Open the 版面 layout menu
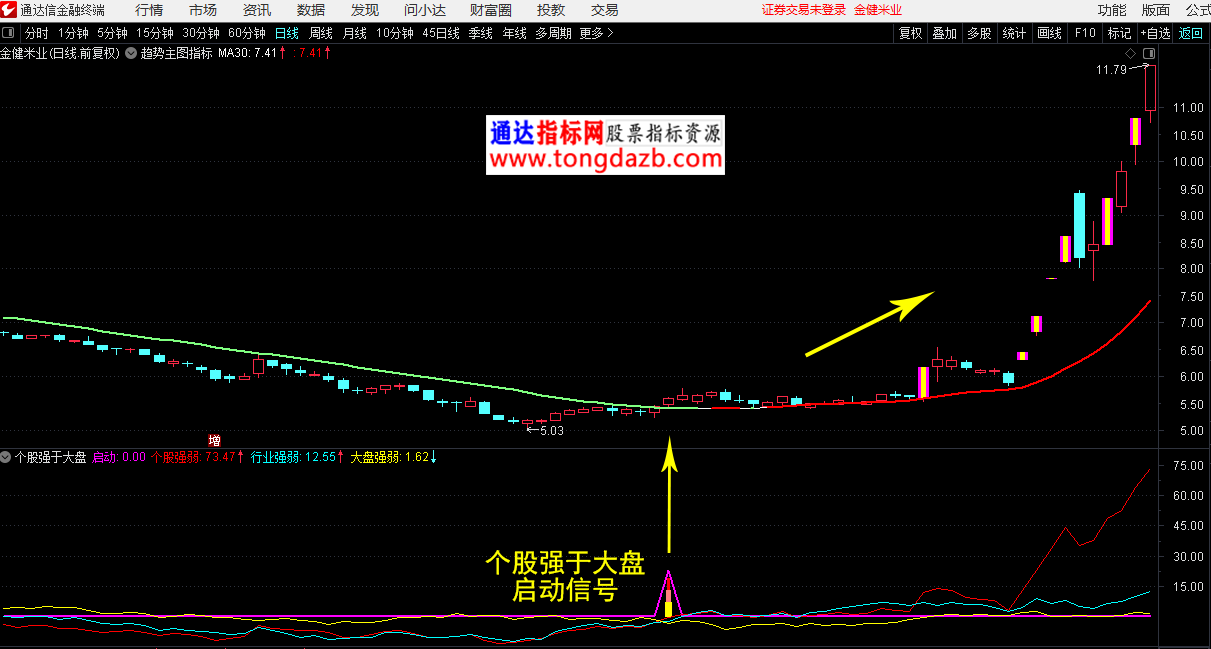This screenshot has height=649, width=1211. [1156, 10]
